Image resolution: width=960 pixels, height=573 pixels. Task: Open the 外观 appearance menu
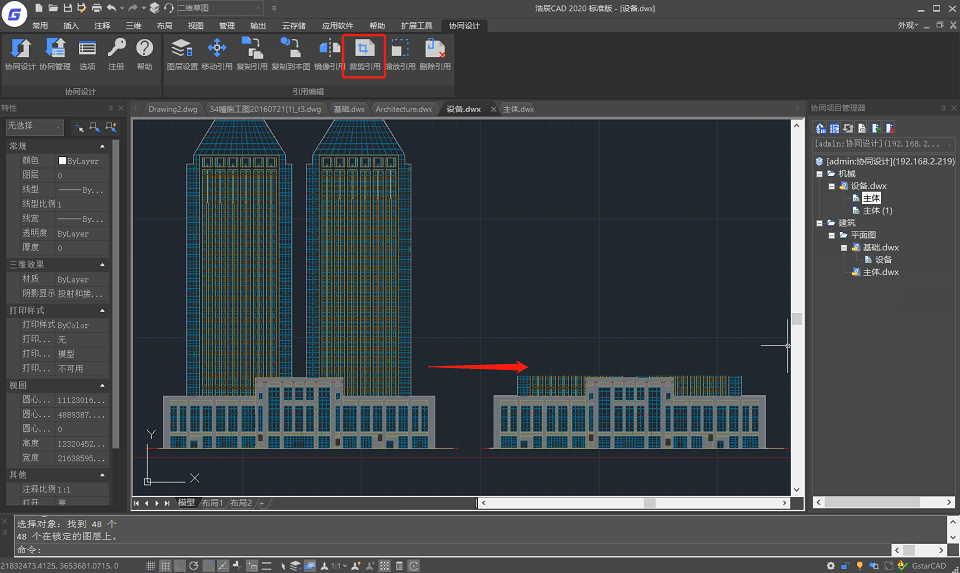[x=907, y=26]
